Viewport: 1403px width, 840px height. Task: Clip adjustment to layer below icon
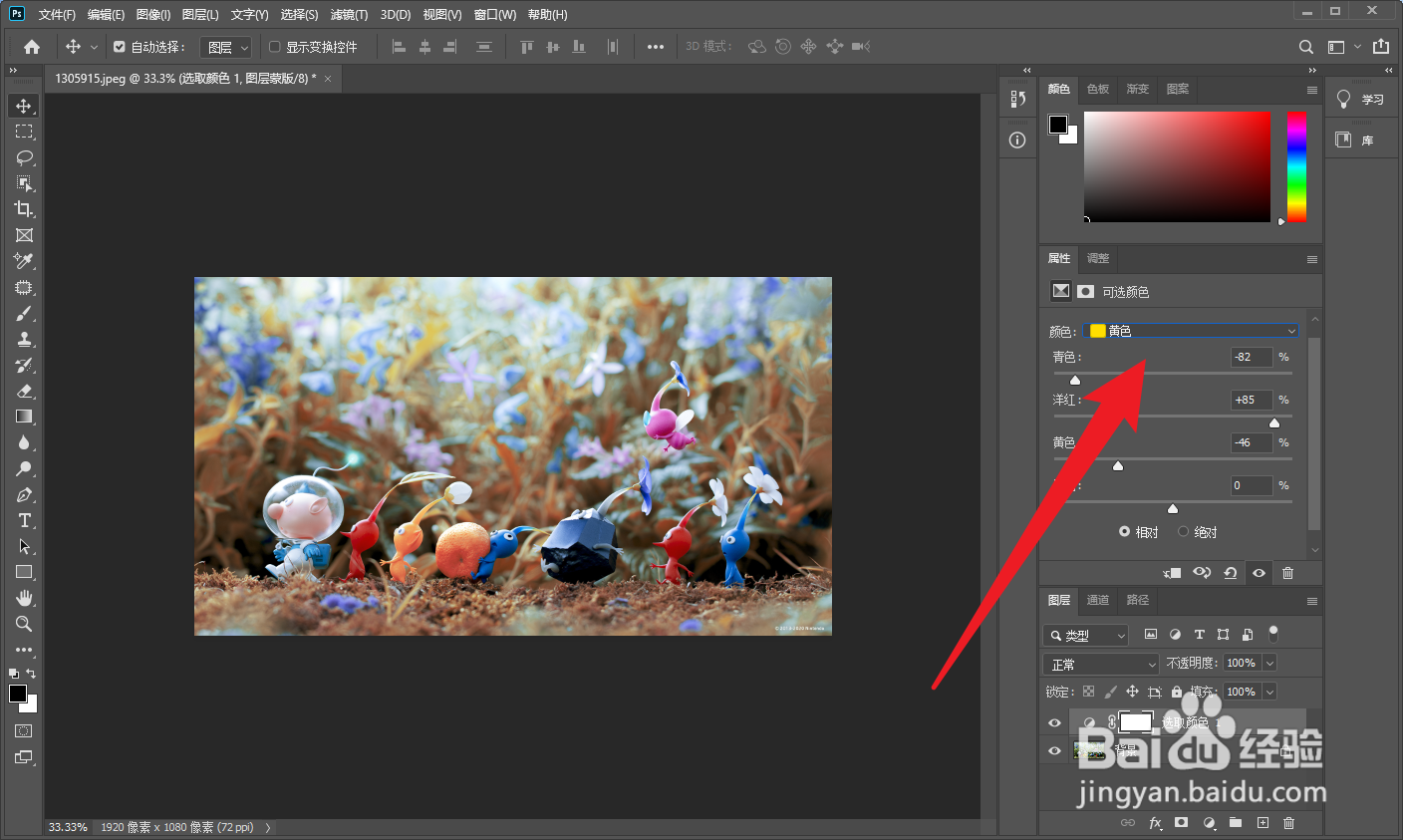pyautogui.click(x=1172, y=573)
